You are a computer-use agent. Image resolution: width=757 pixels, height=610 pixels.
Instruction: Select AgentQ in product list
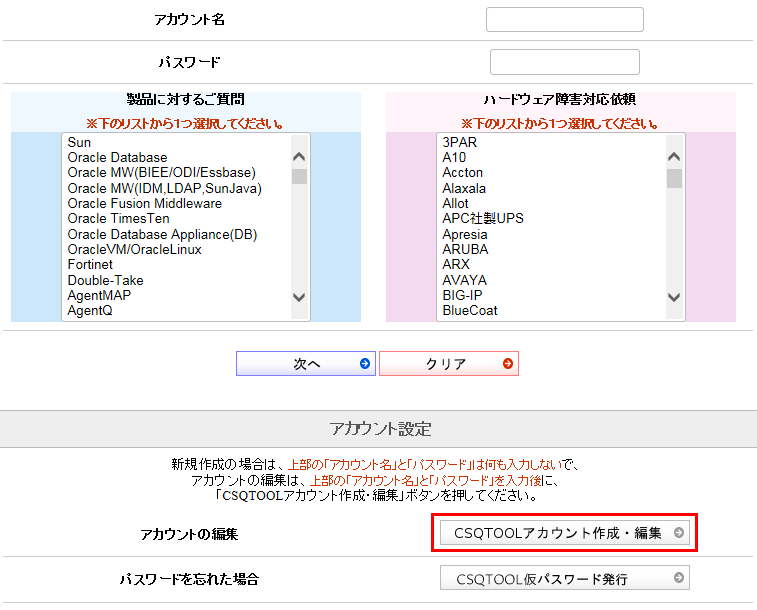click(90, 311)
